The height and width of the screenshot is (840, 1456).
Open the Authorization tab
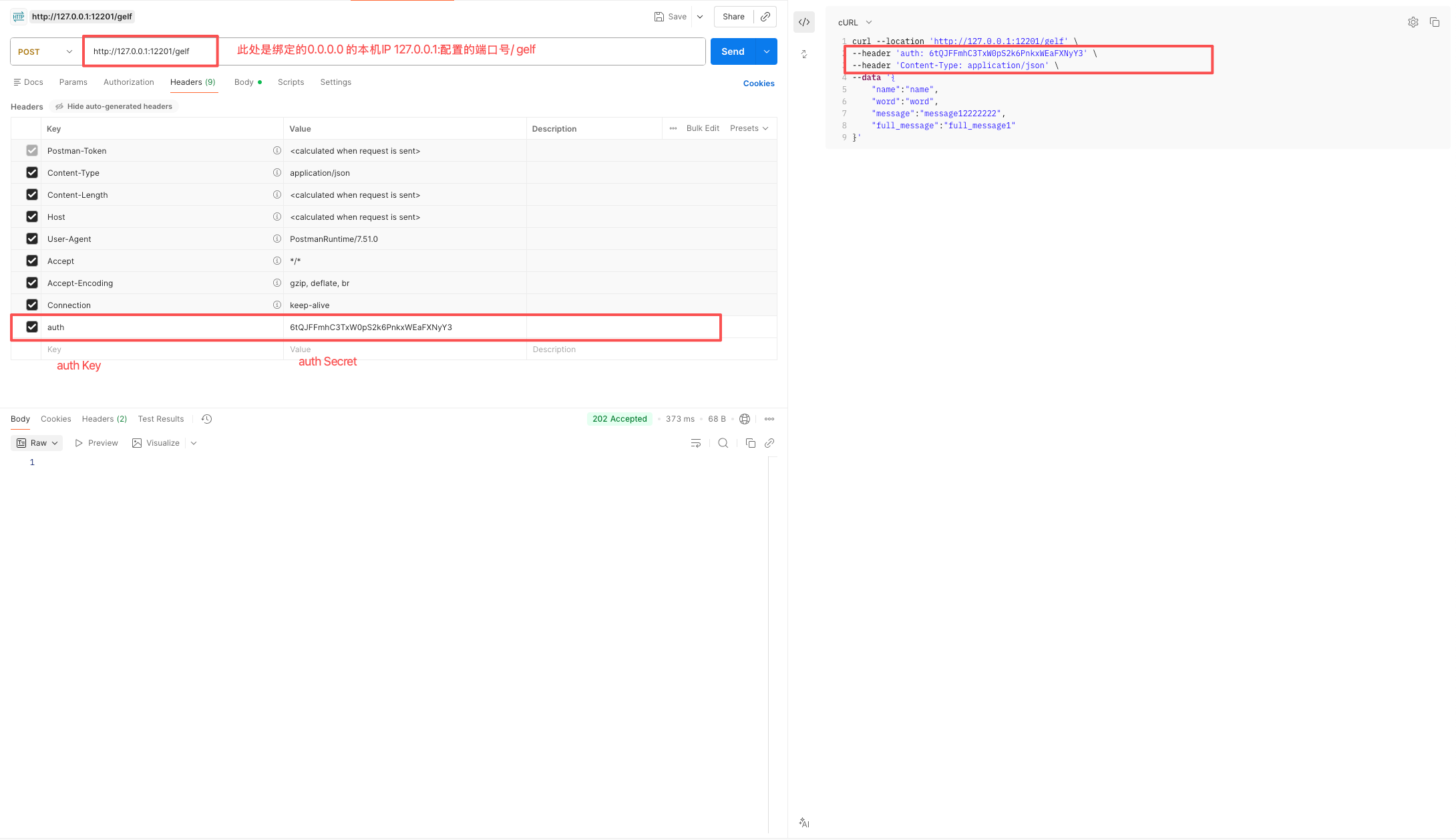[x=128, y=82]
